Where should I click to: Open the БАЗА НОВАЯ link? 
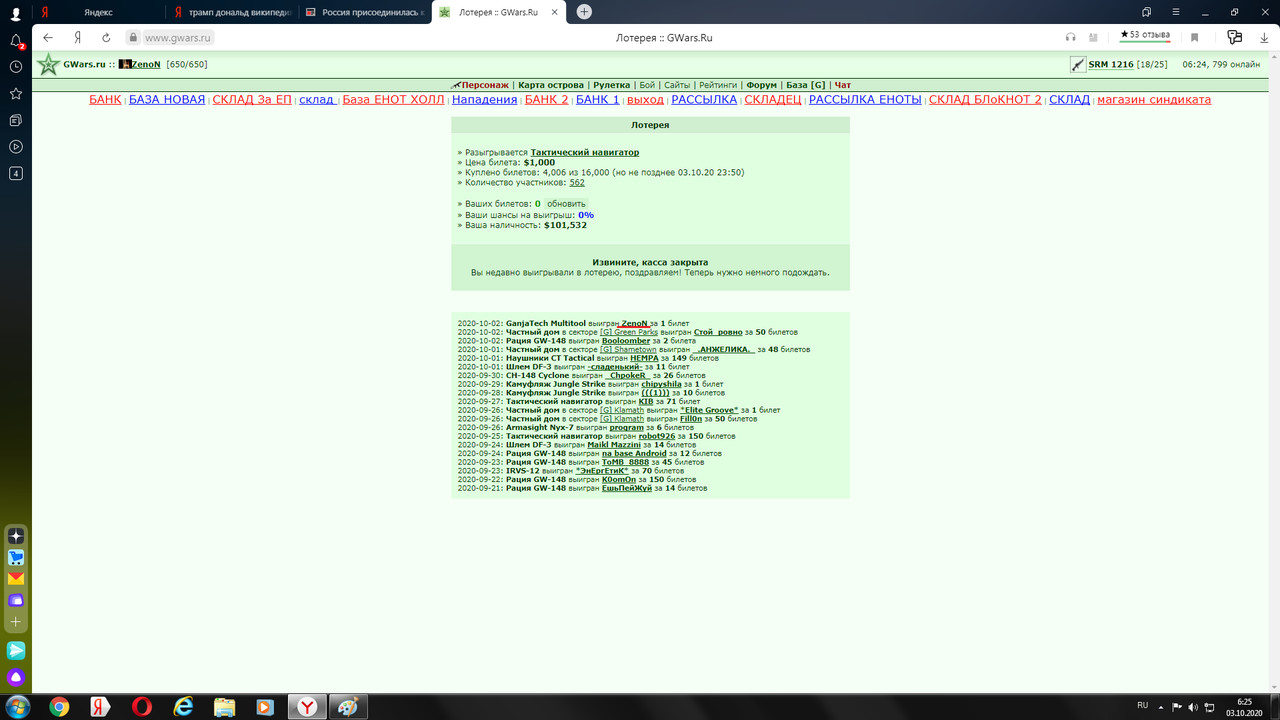point(167,100)
